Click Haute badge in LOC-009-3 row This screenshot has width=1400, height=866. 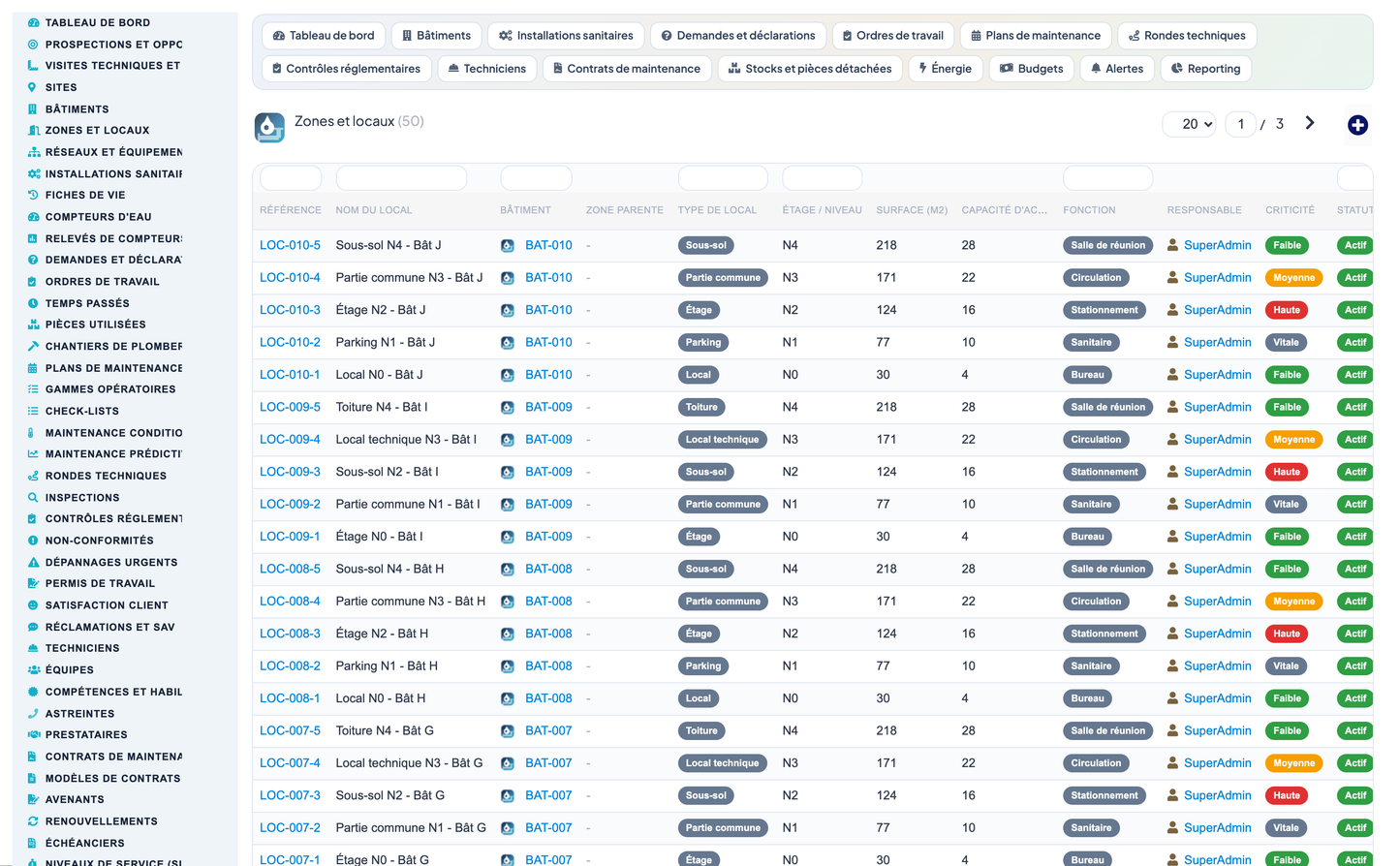(1287, 472)
